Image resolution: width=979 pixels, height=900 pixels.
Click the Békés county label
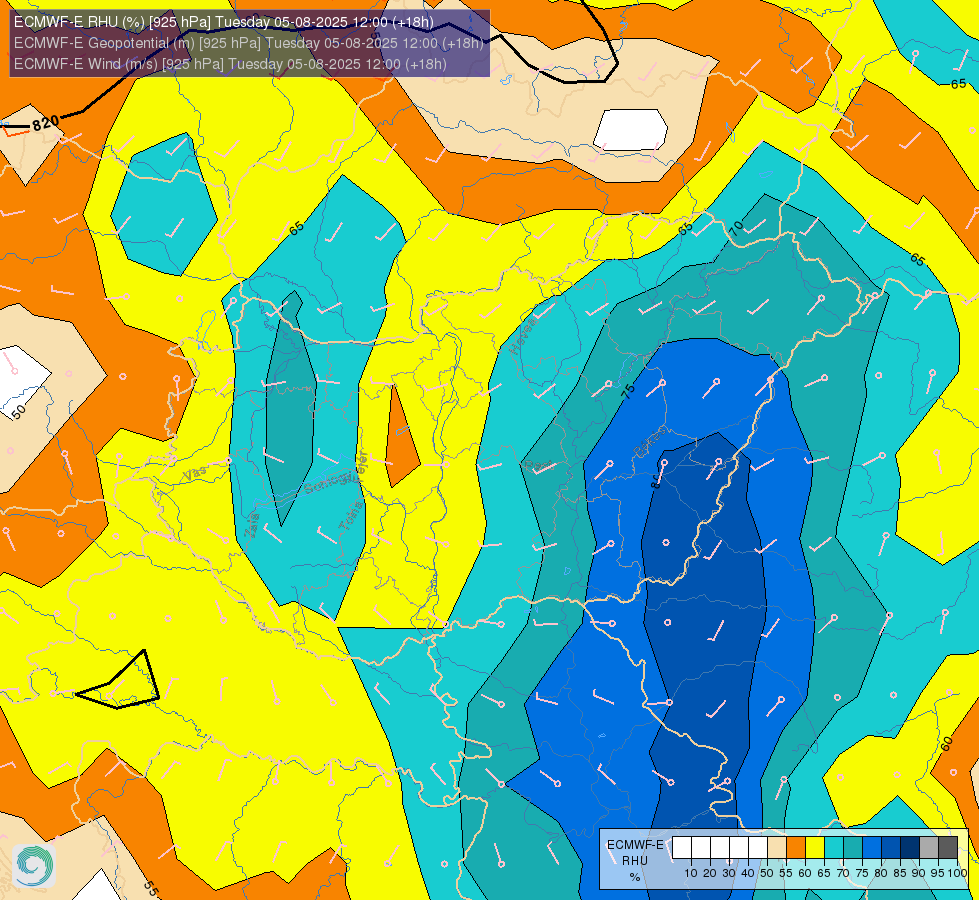coord(651,442)
